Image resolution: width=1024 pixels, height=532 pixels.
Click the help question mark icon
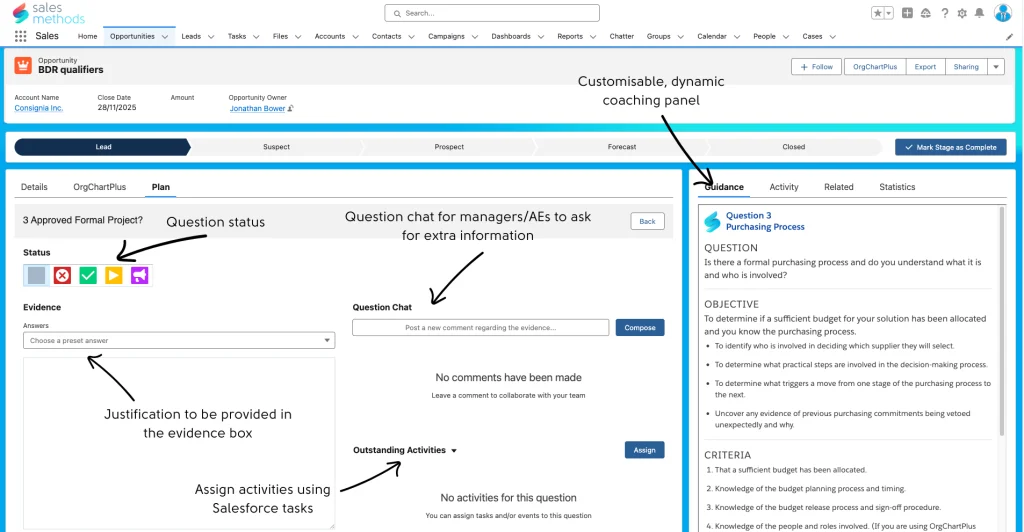(944, 13)
